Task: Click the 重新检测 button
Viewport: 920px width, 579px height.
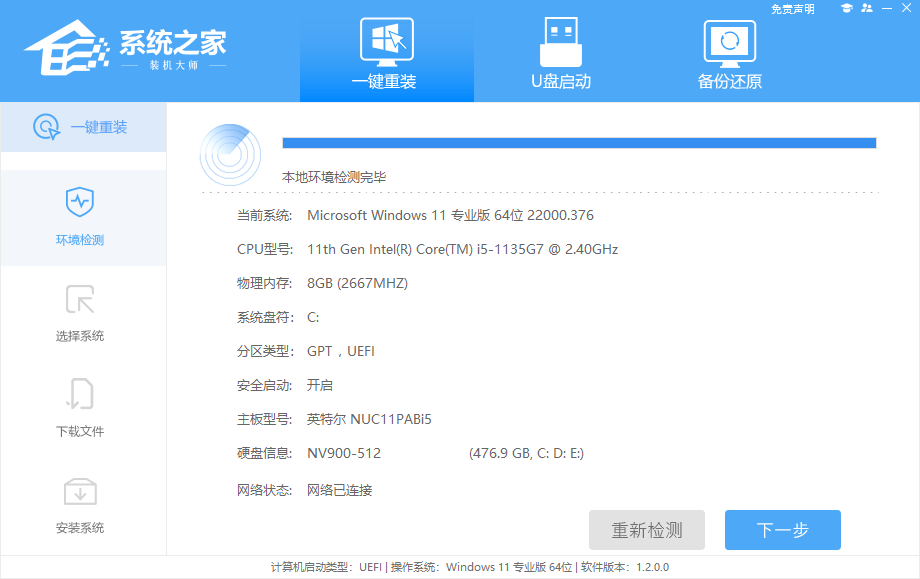Action: pos(646,530)
